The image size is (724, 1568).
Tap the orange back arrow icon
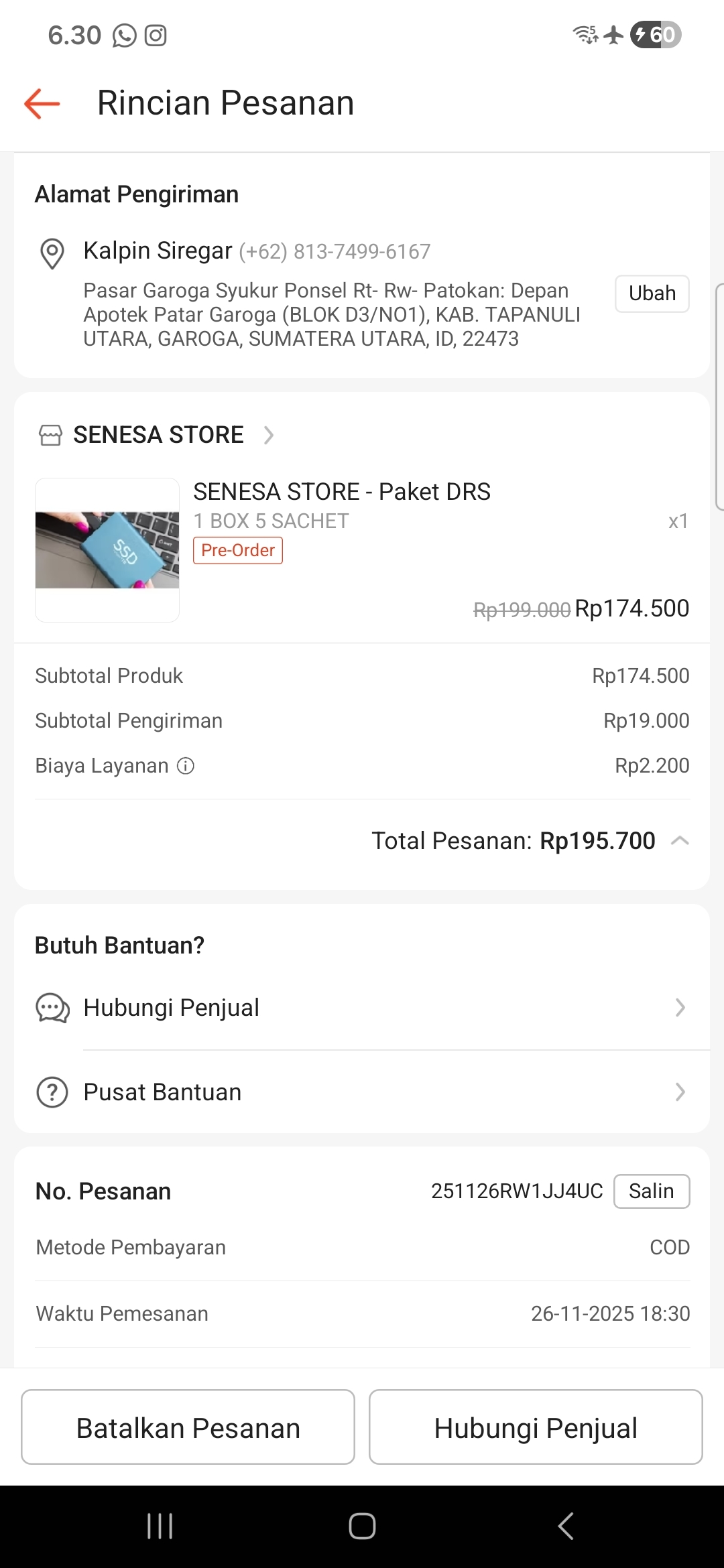[42, 104]
